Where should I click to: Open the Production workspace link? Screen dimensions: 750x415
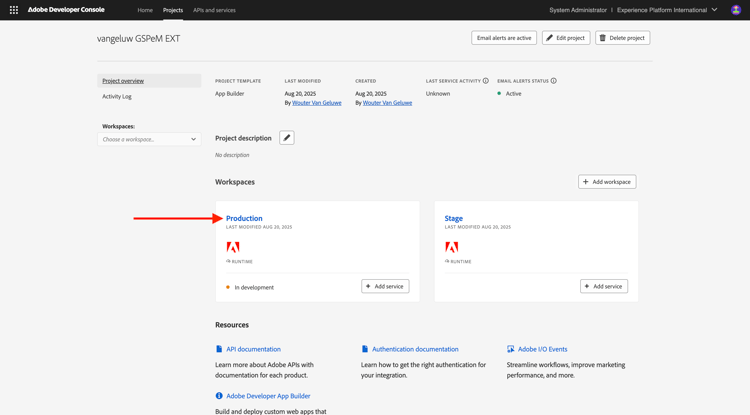244,218
